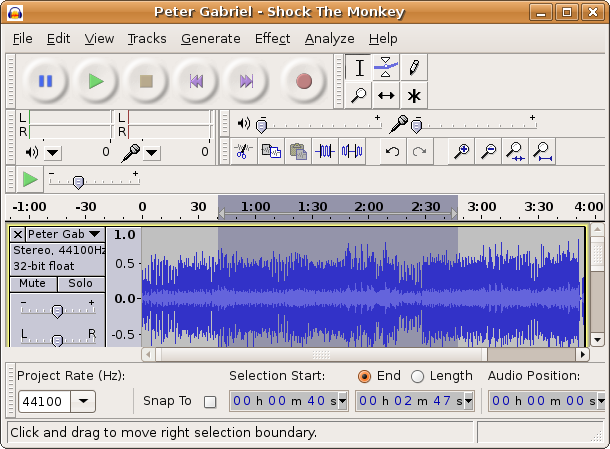Adjust the track pan L-R slider
Screen dimensions: 610x449
click(57, 341)
